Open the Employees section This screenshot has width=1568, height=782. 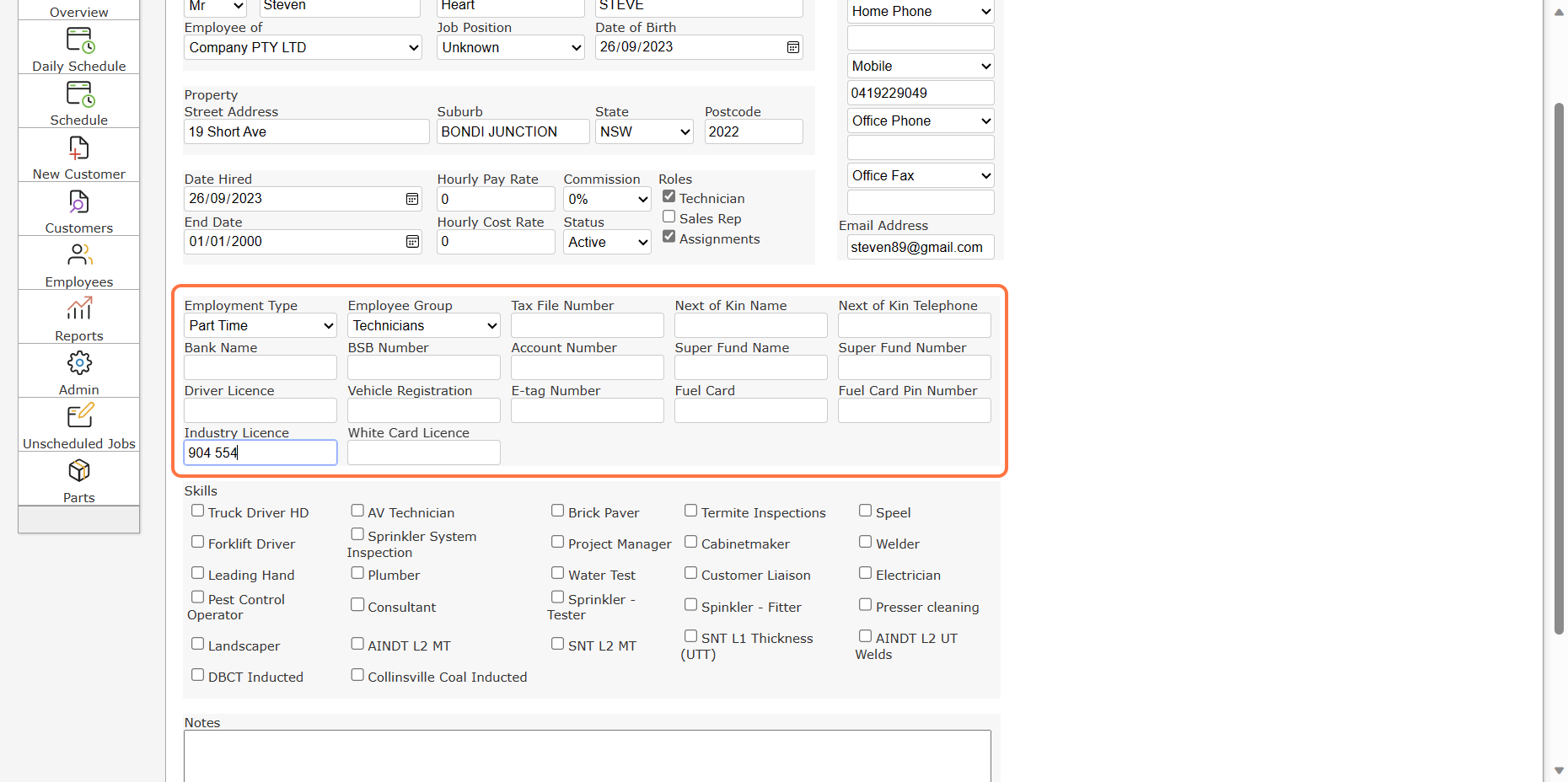coord(78,262)
